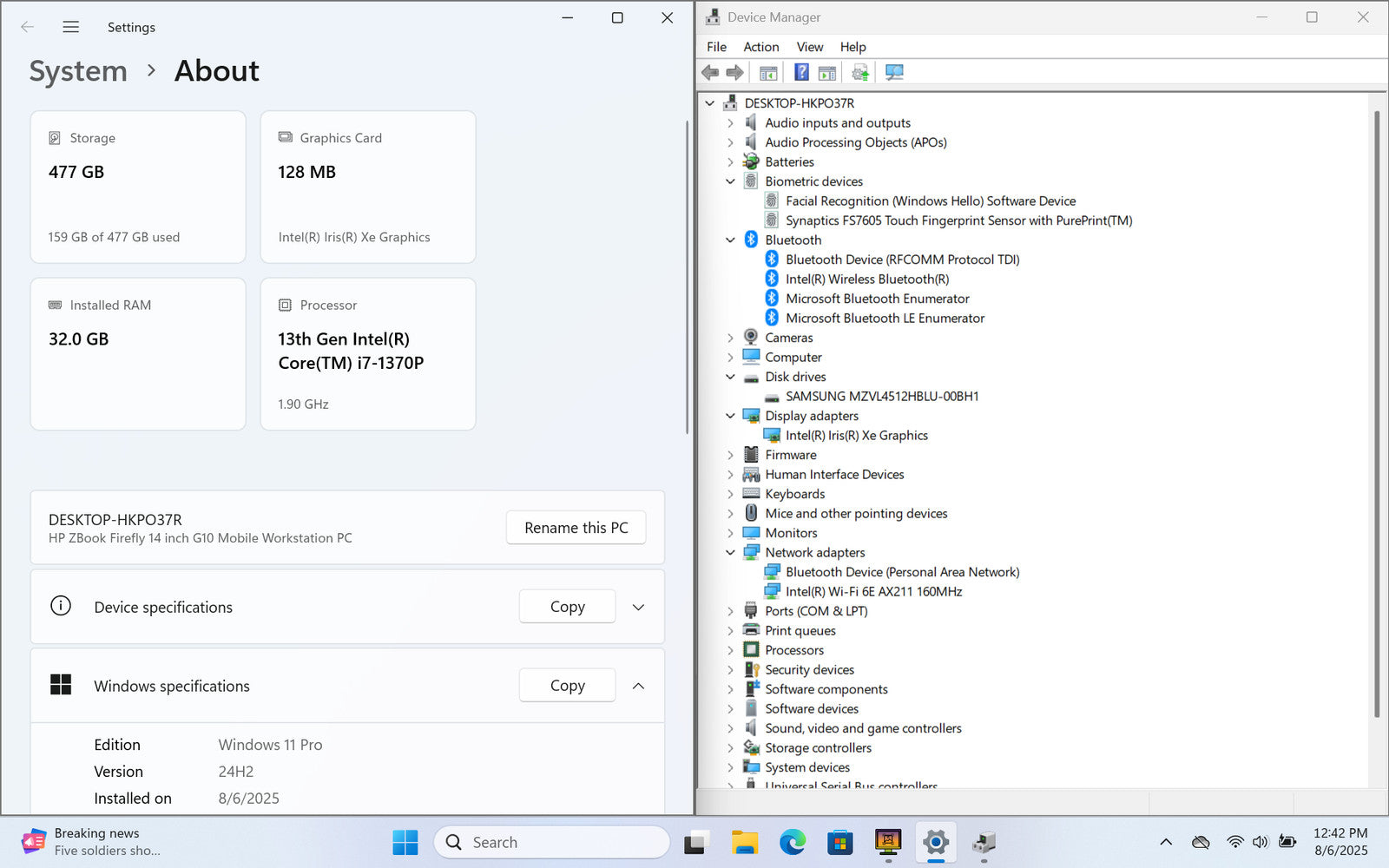
Task: Expand Audio inputs and outputs node
Action: pyautogui.click(x=730, y=123)
